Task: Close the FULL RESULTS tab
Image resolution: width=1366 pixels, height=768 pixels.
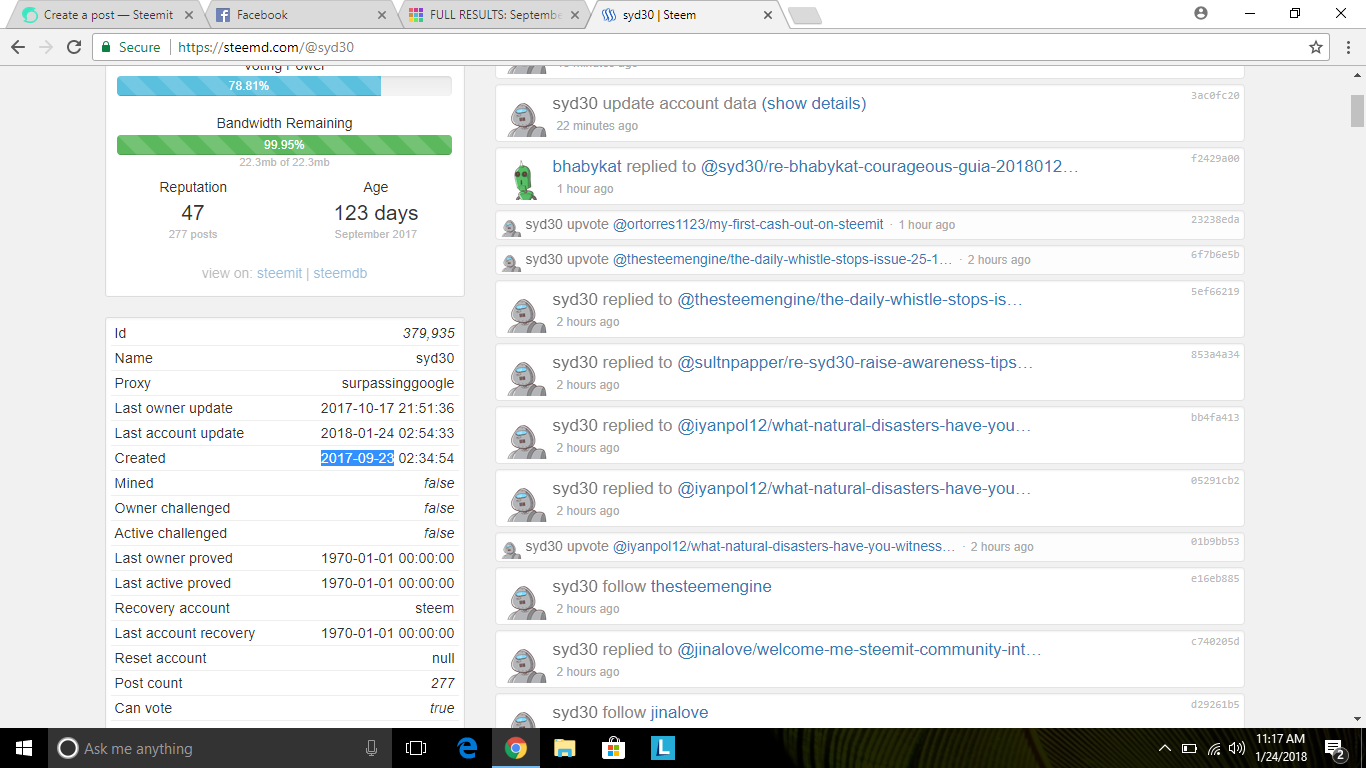Action: (574, 15)
